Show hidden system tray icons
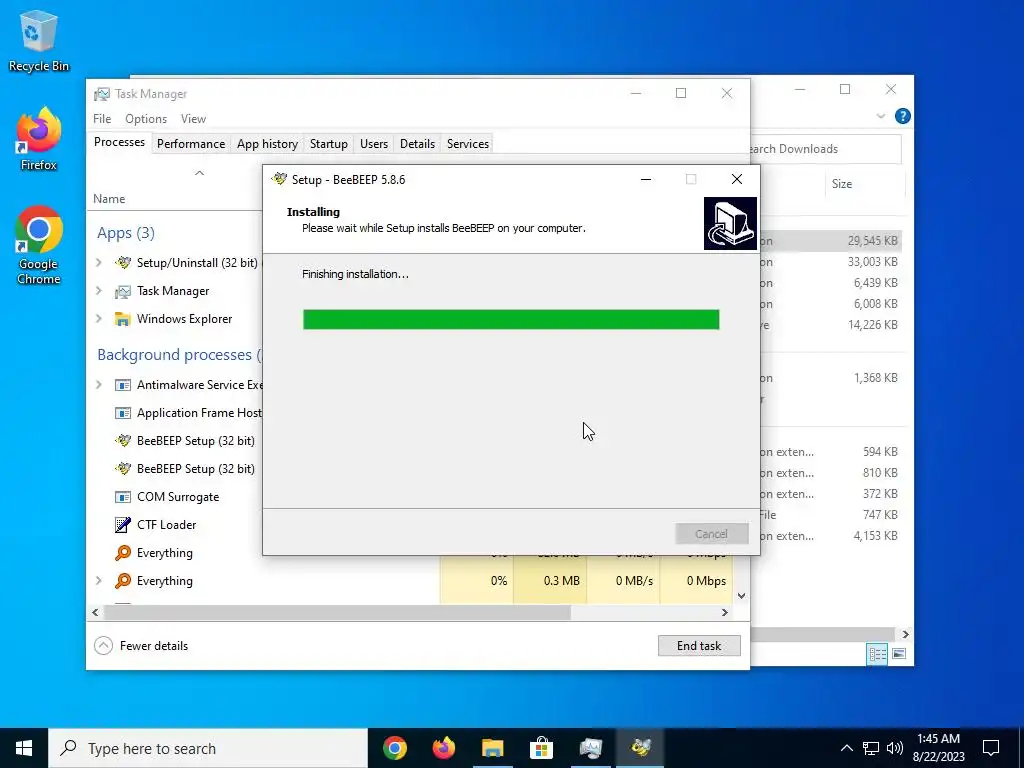 846,748
